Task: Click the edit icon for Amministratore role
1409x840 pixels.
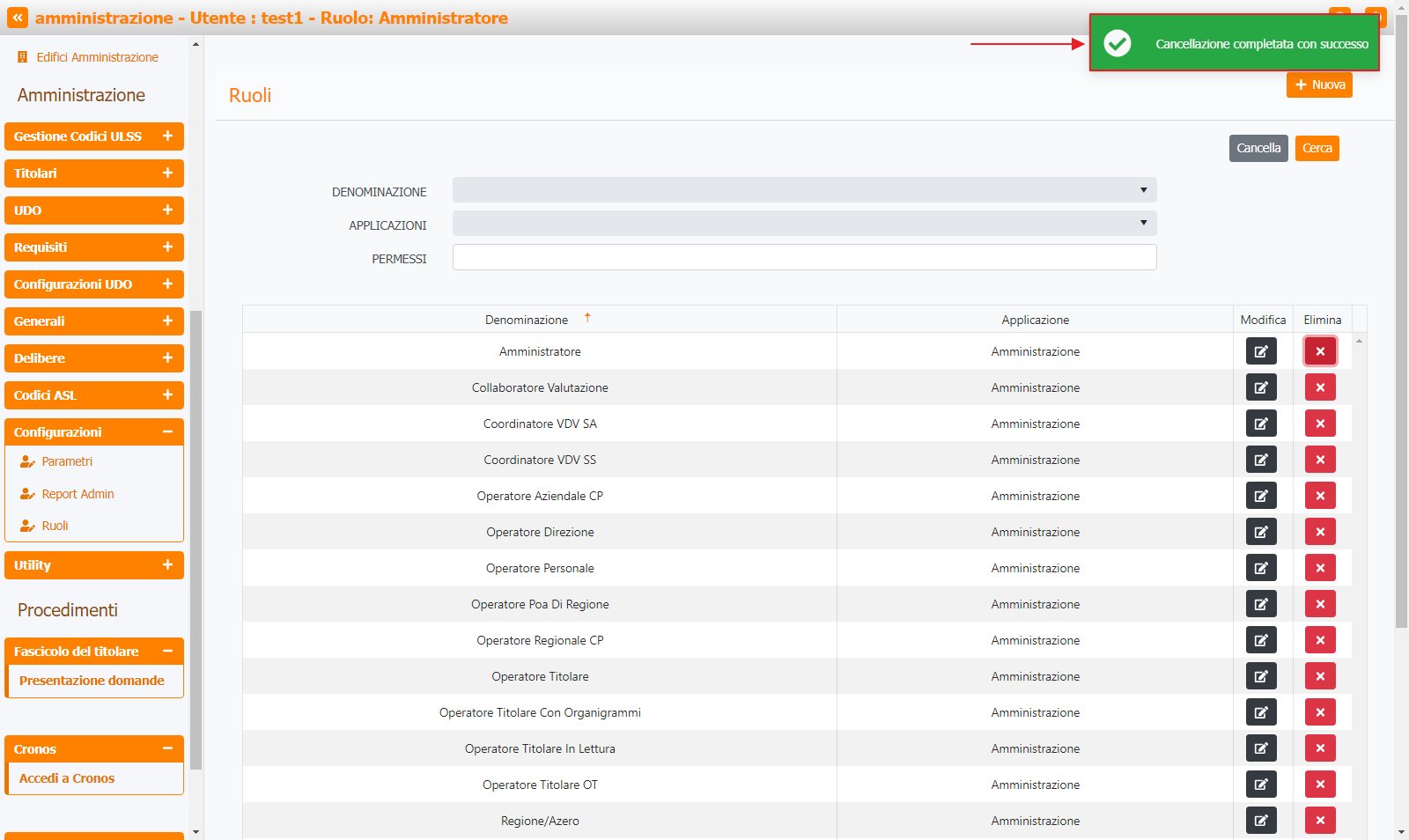Action: [1261, 351]
